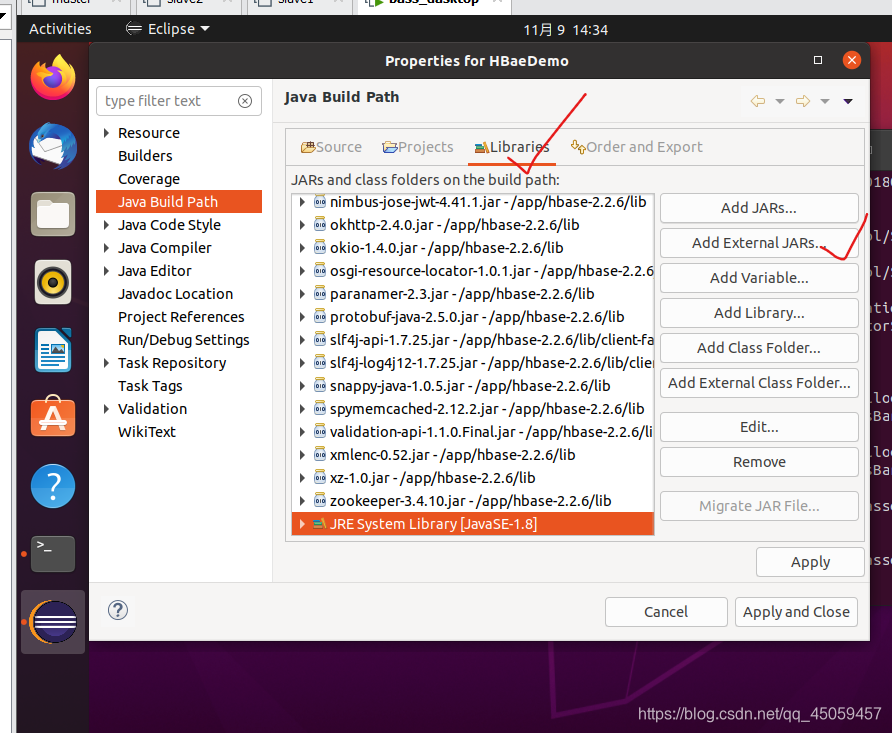This screenshot has height=733, width=892.
Task: Click the xz-1.0.jar jar icon
Action: point(320,478)
